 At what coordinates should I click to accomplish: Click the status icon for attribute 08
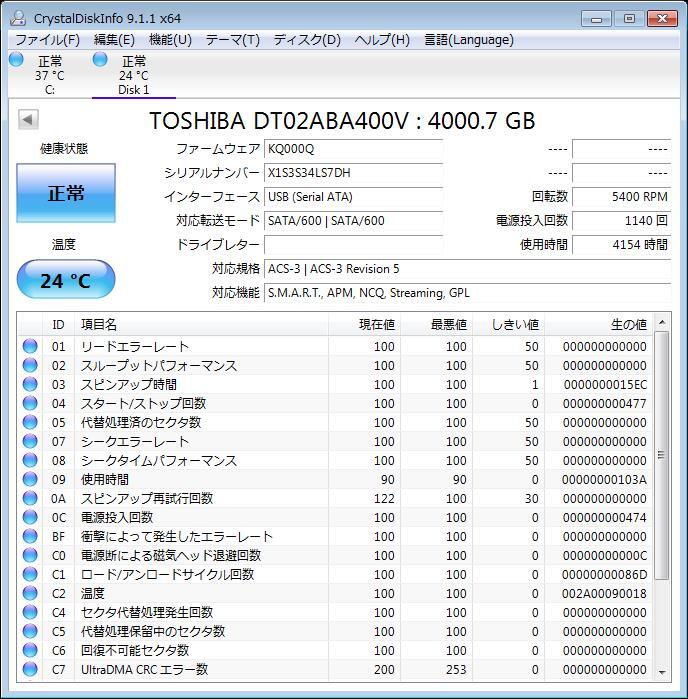click(30, 460)
